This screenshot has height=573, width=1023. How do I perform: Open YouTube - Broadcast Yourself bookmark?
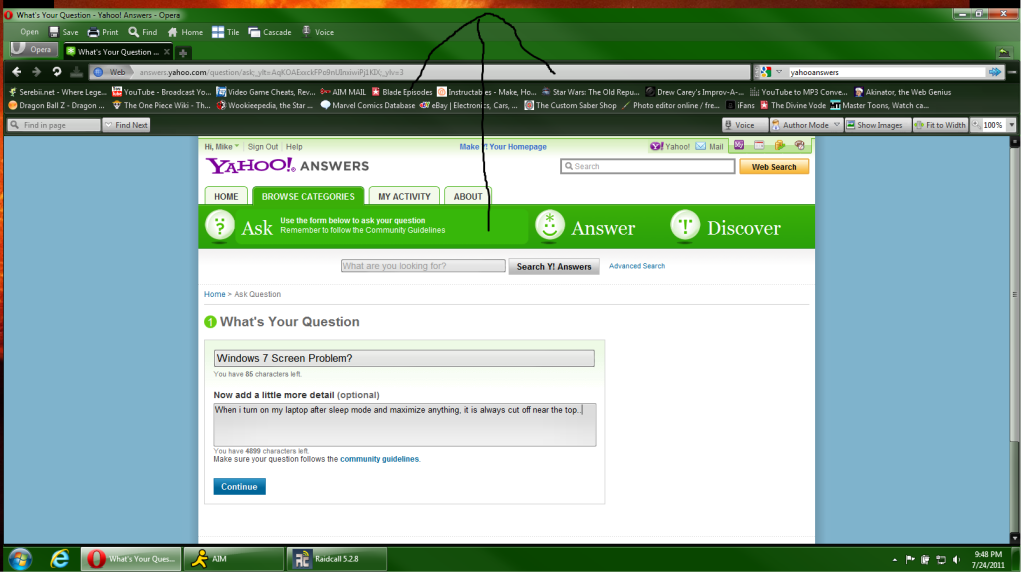161,92
